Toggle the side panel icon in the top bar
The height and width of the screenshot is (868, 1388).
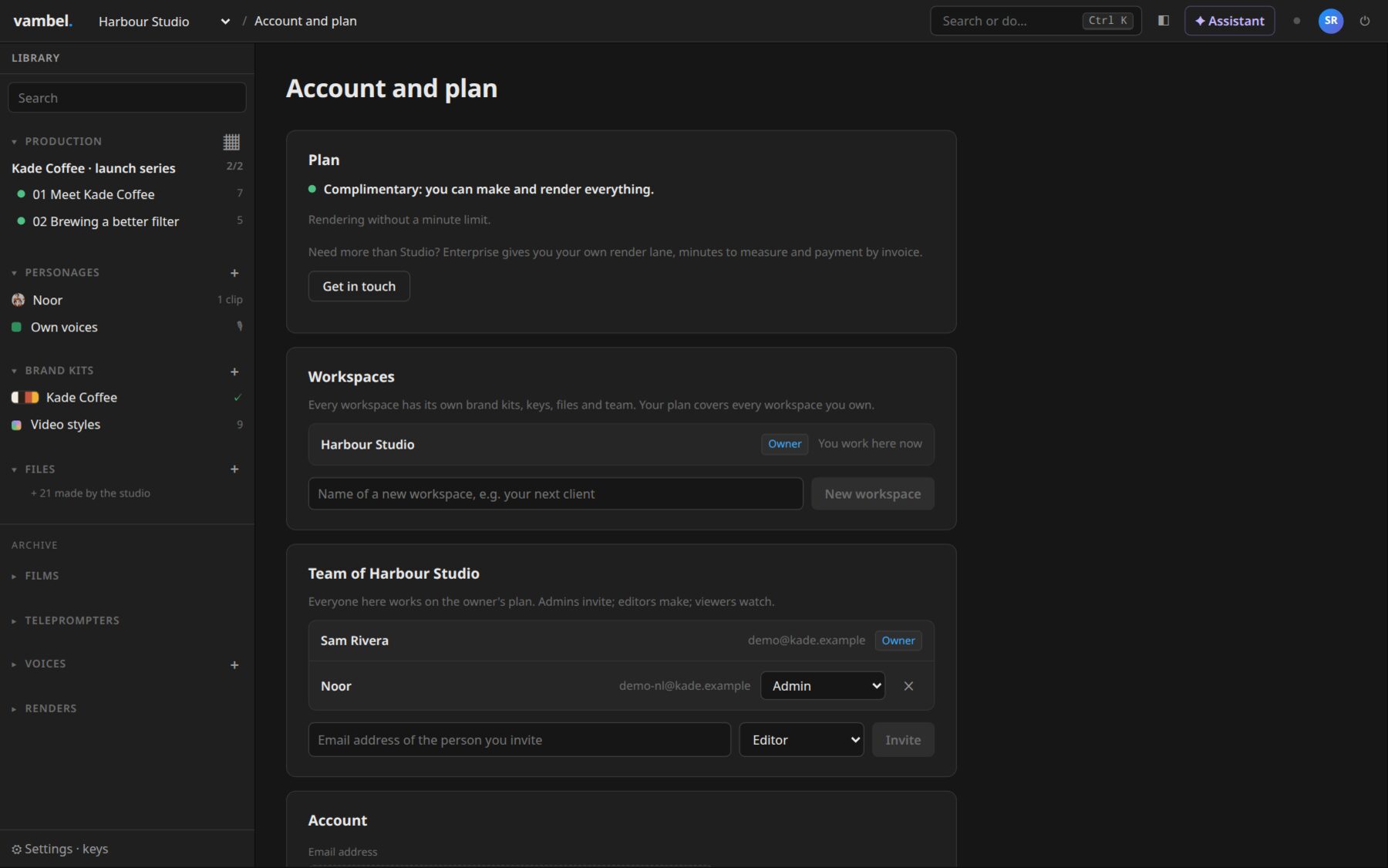1164,21
